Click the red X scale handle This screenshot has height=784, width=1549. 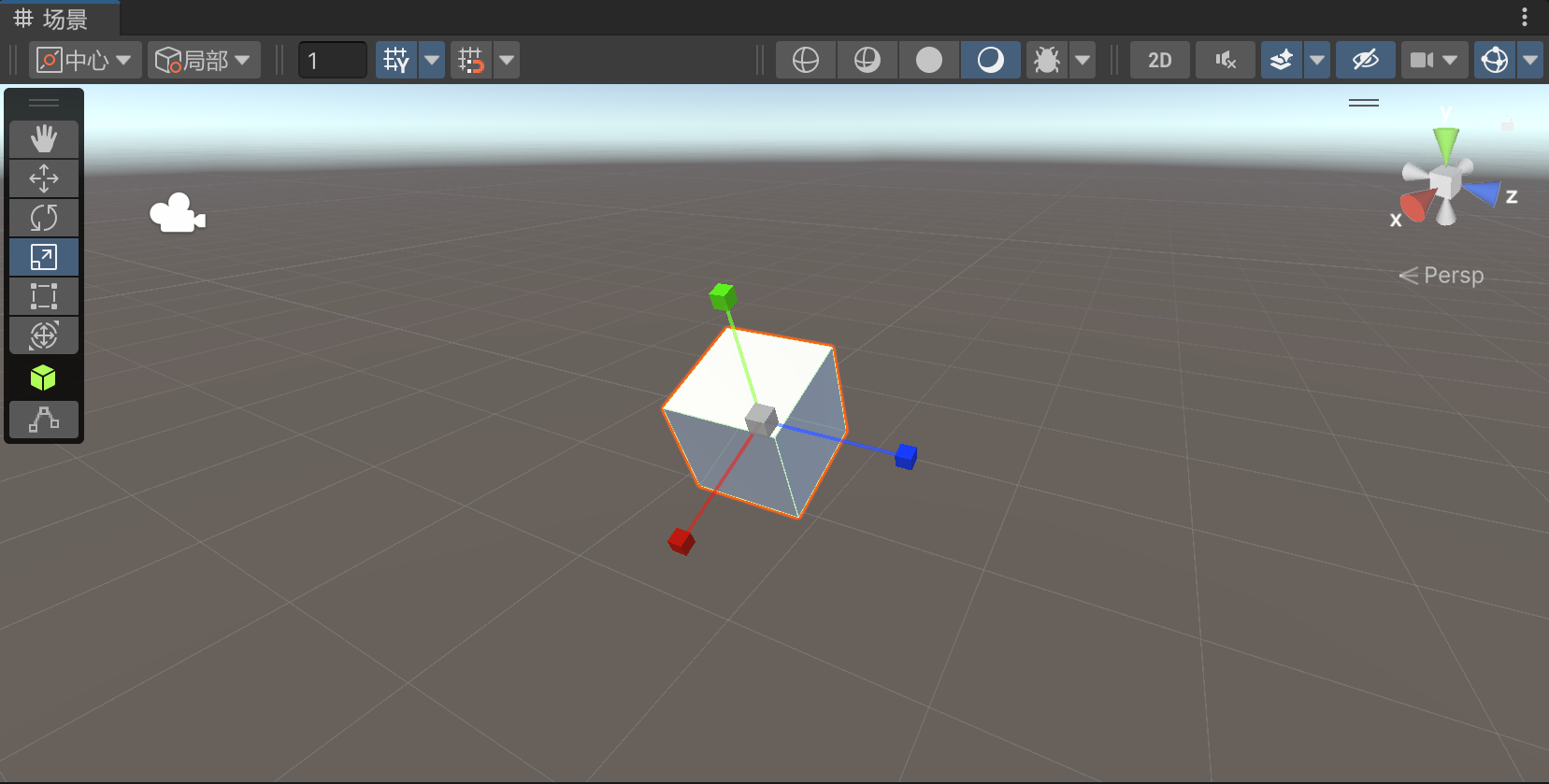[x=681, y=541]
